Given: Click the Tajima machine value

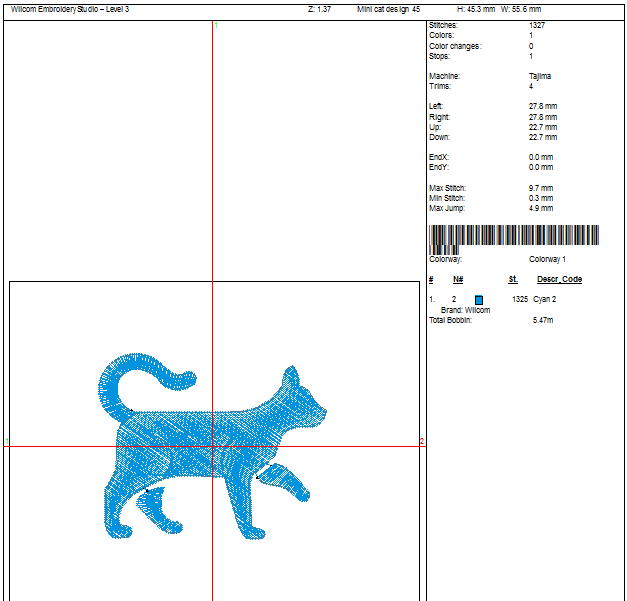Looking at the screenshot, I should 540,76.
